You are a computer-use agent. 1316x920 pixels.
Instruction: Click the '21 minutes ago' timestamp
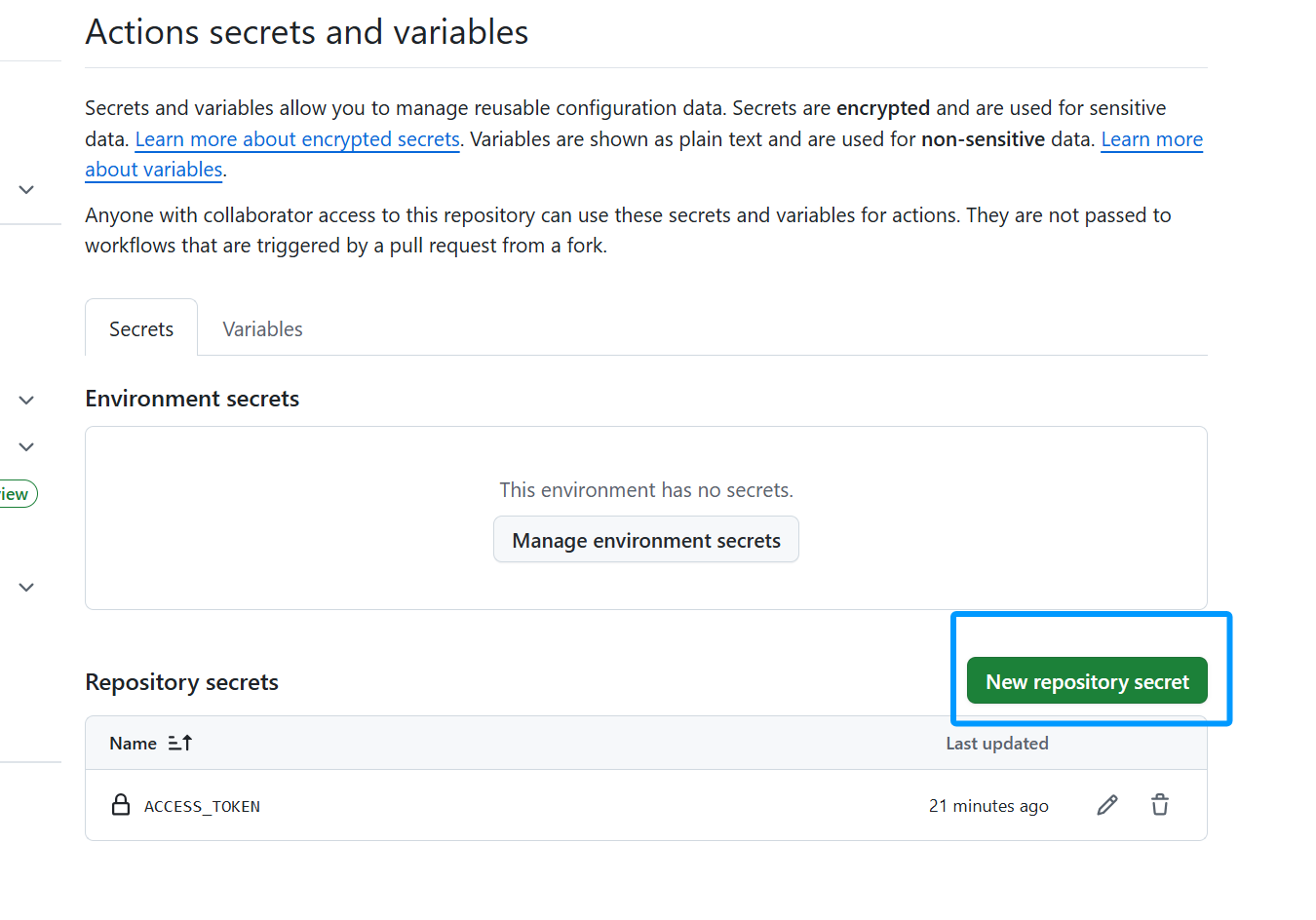tap(987, 806)
